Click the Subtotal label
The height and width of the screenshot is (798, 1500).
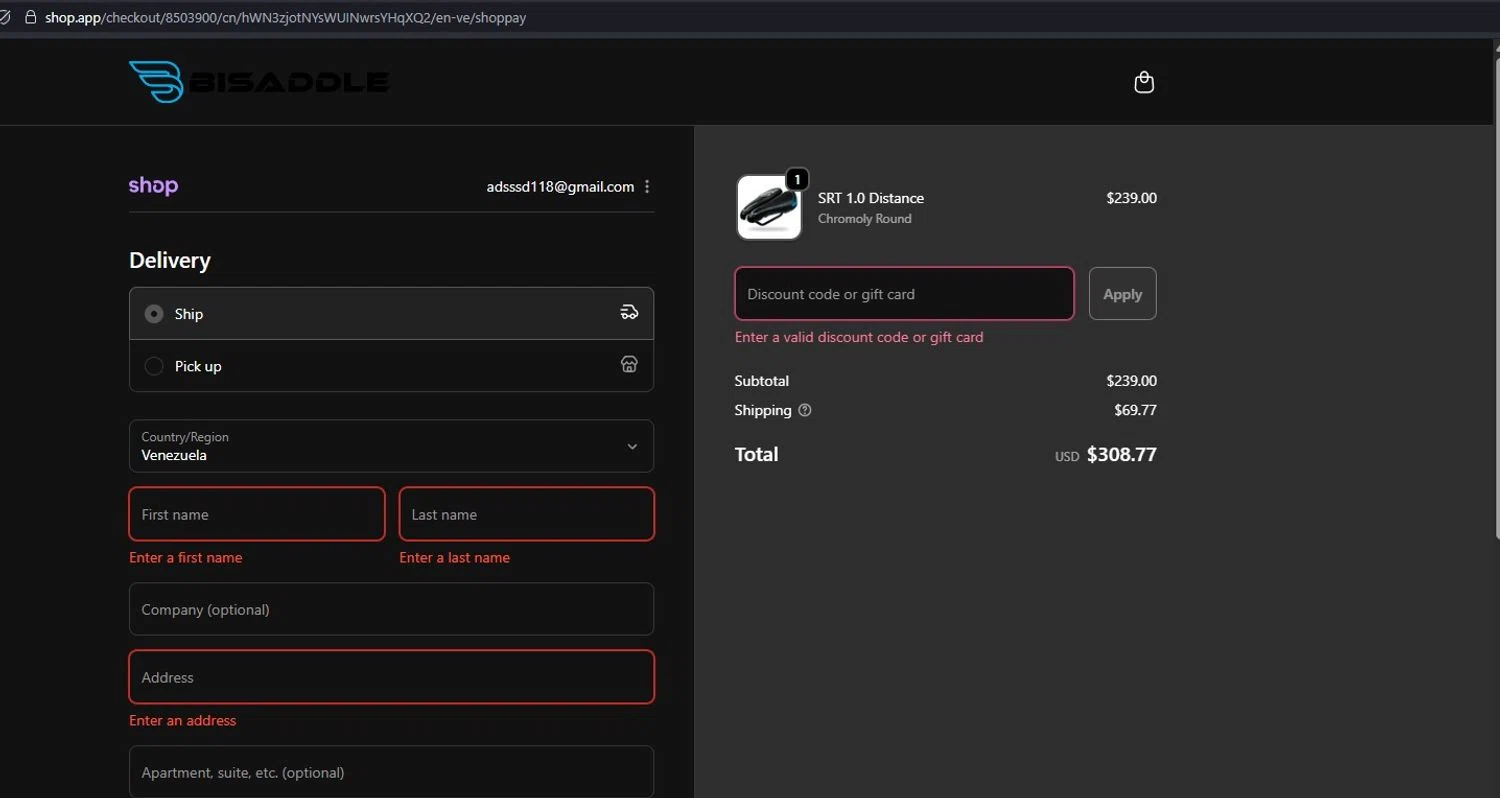[762, 381]
